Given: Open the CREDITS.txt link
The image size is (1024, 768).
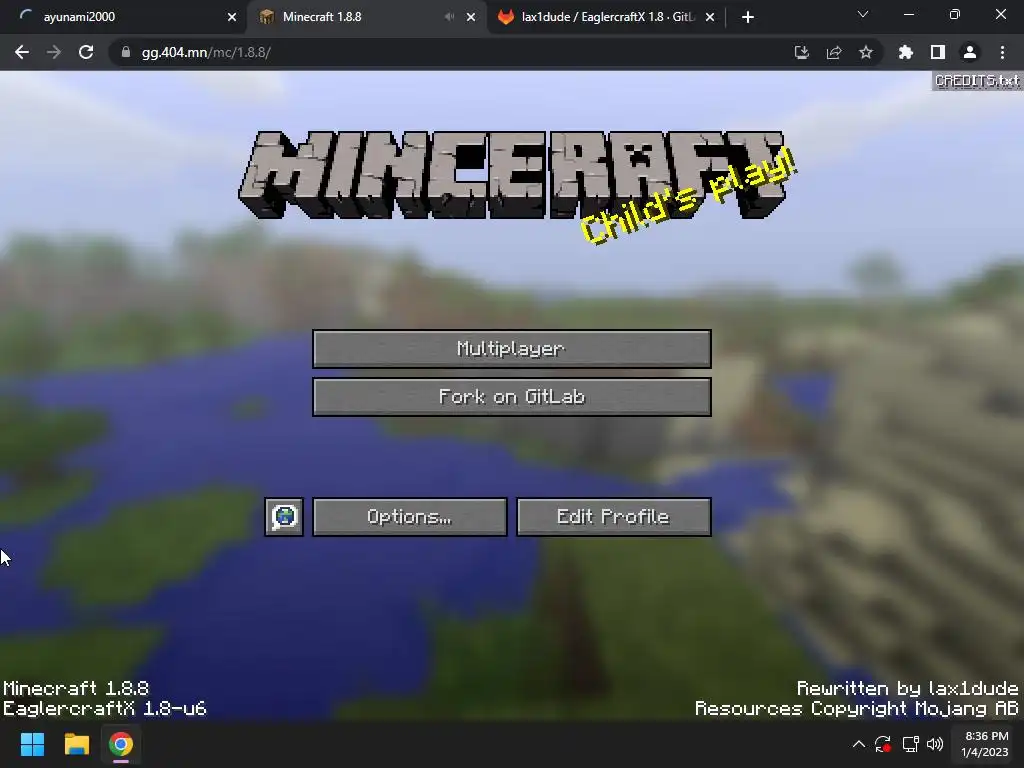Looking at the screenshot, I should click(976, 80).
